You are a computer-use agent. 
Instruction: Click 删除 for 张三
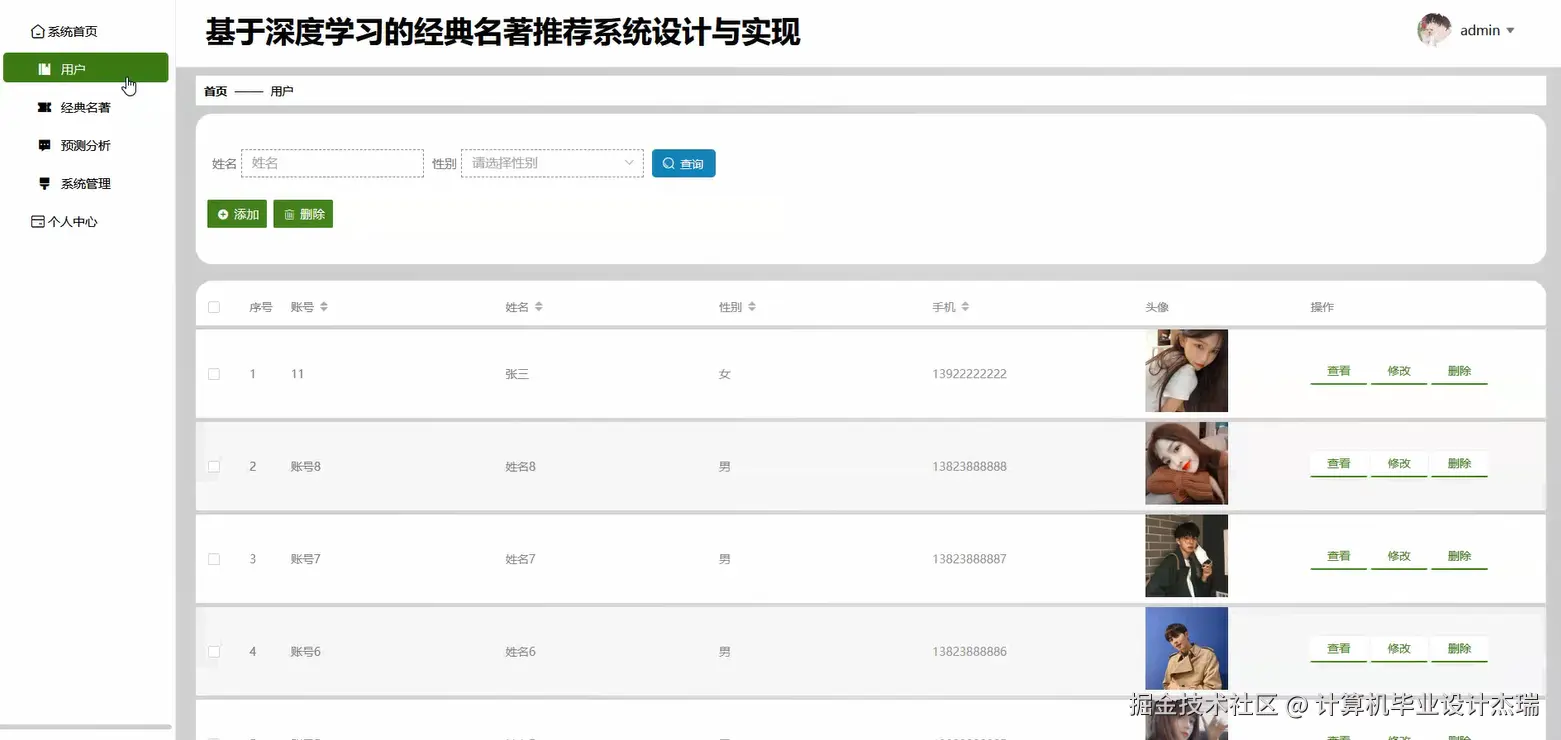click(x=1459, y=371)
